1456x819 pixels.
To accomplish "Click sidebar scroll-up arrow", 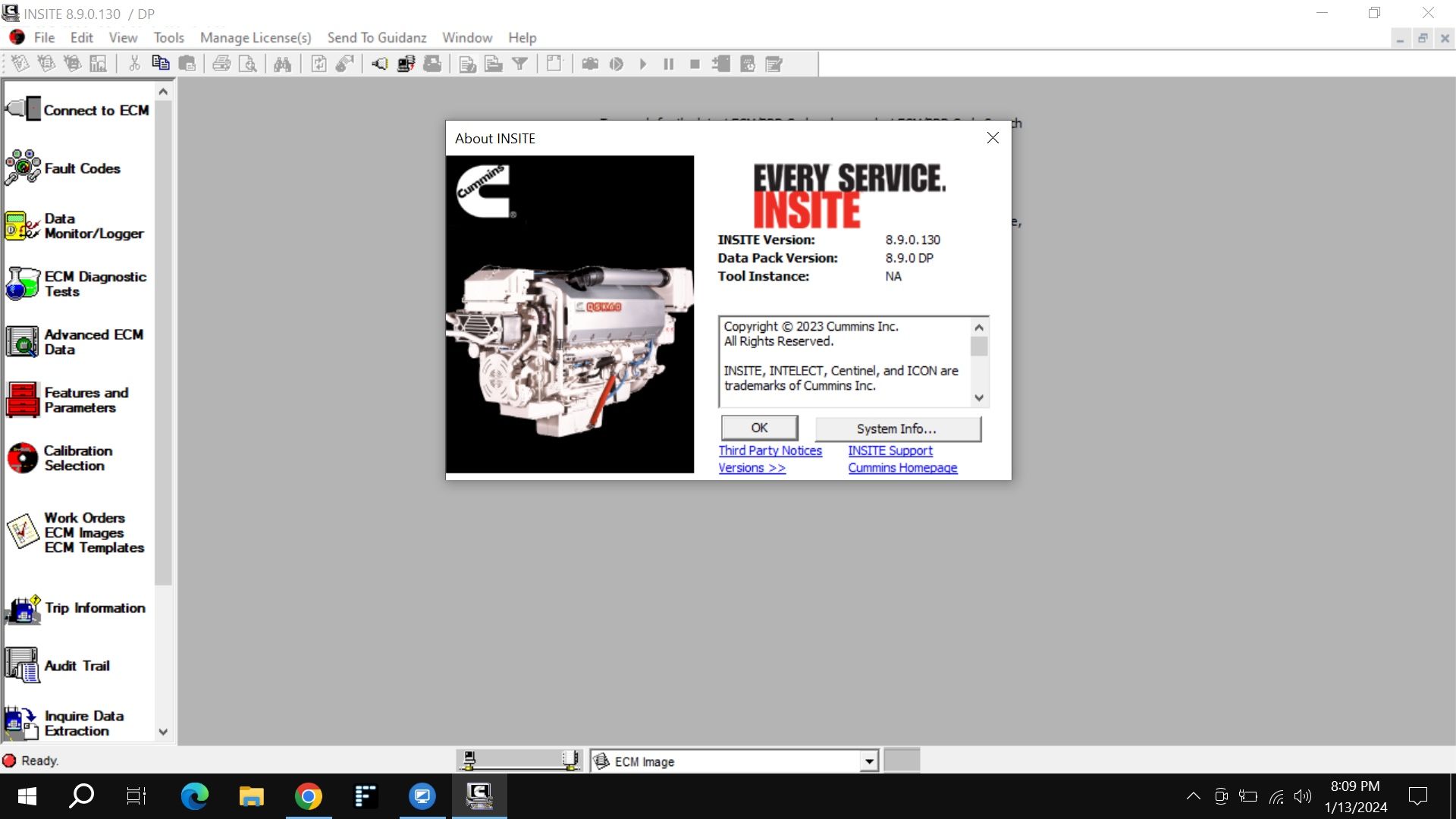I will 163,92.
